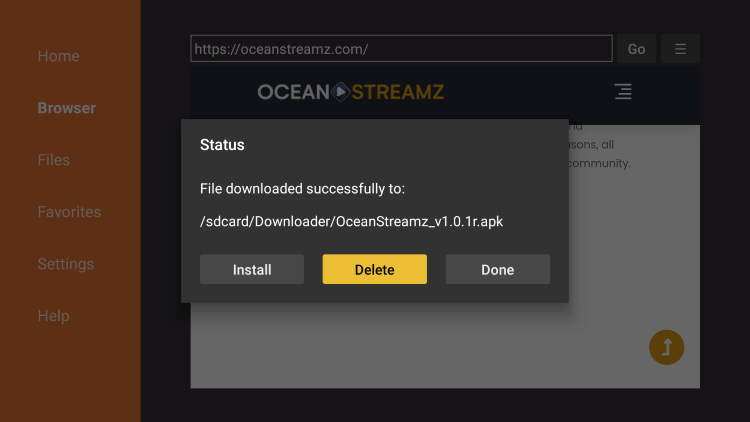This screenshot has height=422, width=750.
Task: Focus the oceanstreamz.com URL address field
Action: tap(401, 48)
